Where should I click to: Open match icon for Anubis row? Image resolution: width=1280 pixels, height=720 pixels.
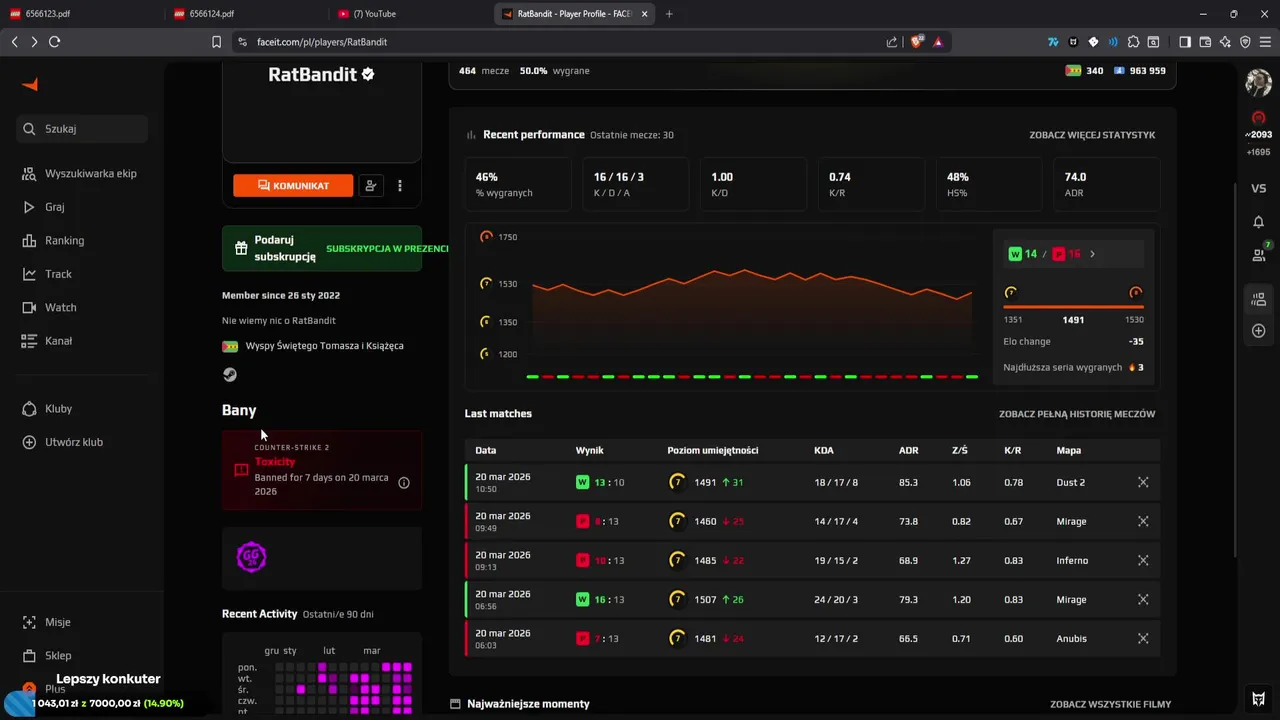(x=1143, y=638)
